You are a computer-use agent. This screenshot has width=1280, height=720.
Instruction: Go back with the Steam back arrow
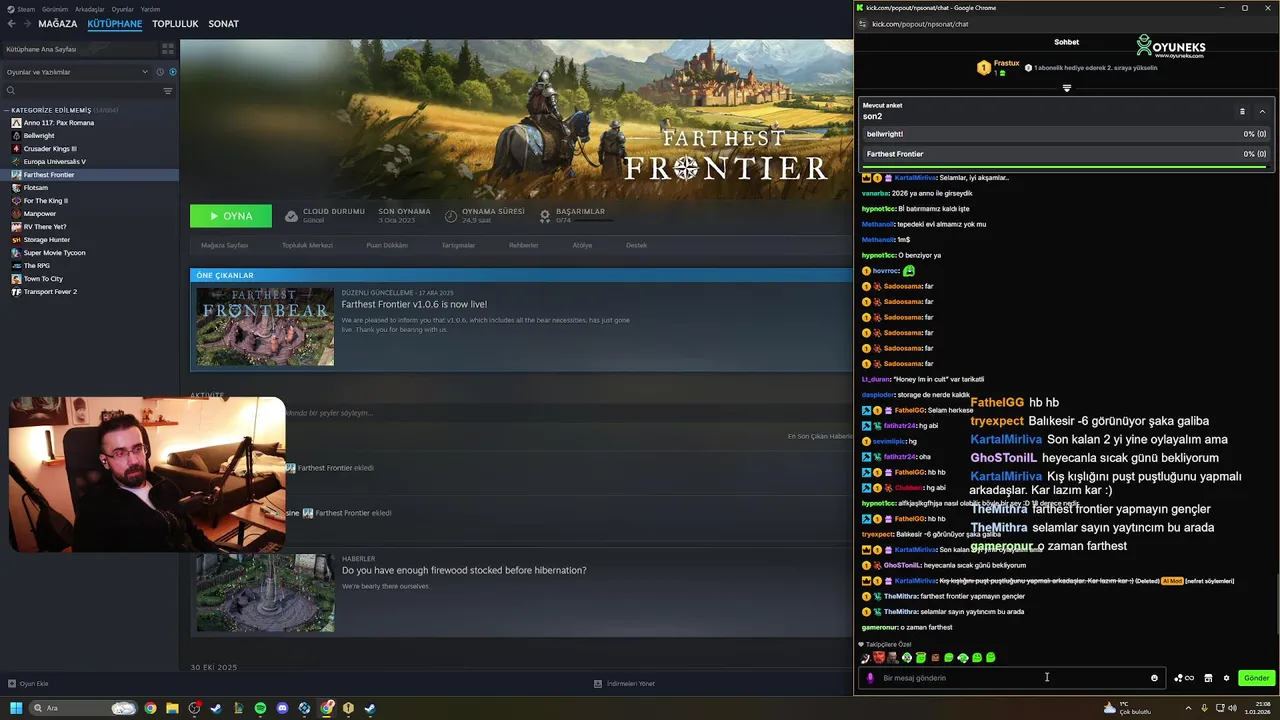pos(11,23)
